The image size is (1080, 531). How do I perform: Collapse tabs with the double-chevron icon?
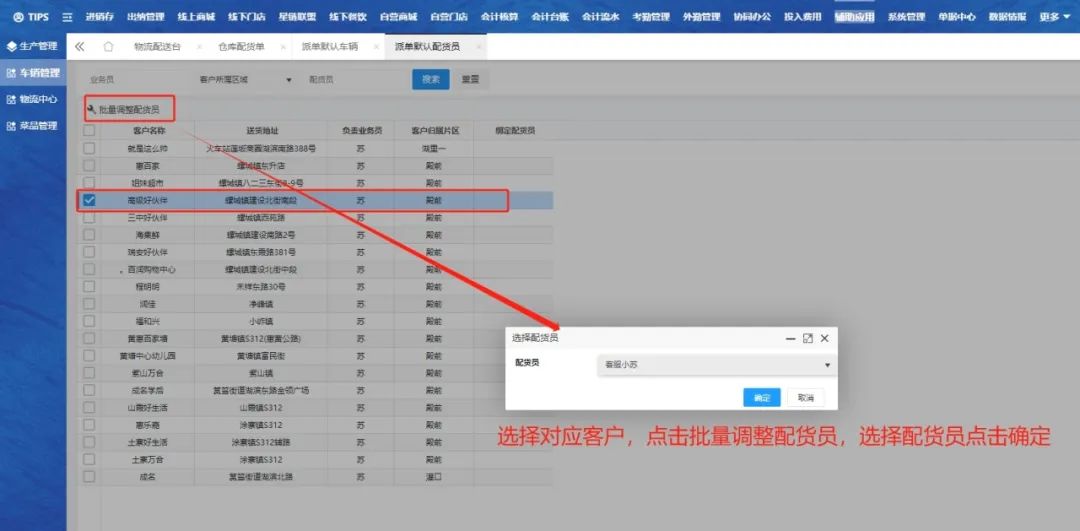[x=80, y=47]
